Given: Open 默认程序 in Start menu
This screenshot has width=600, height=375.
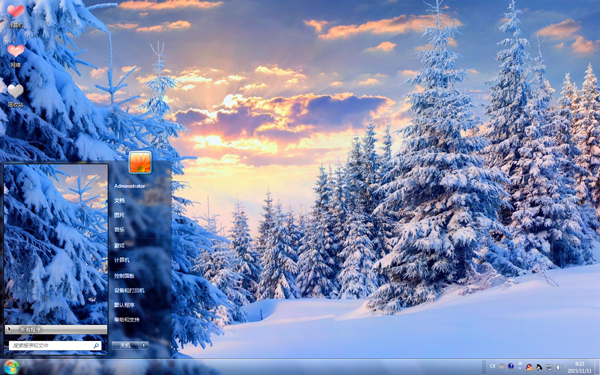Looking at the screenshot, I should click(124, 305).
